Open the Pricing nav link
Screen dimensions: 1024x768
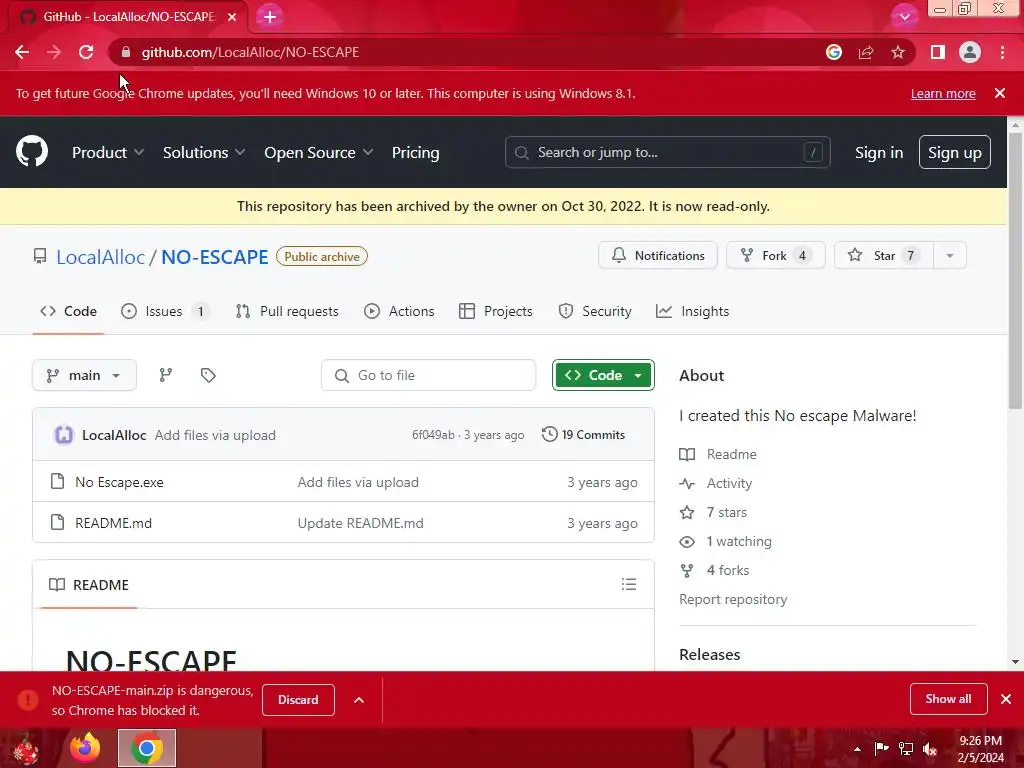click(415, 153)
